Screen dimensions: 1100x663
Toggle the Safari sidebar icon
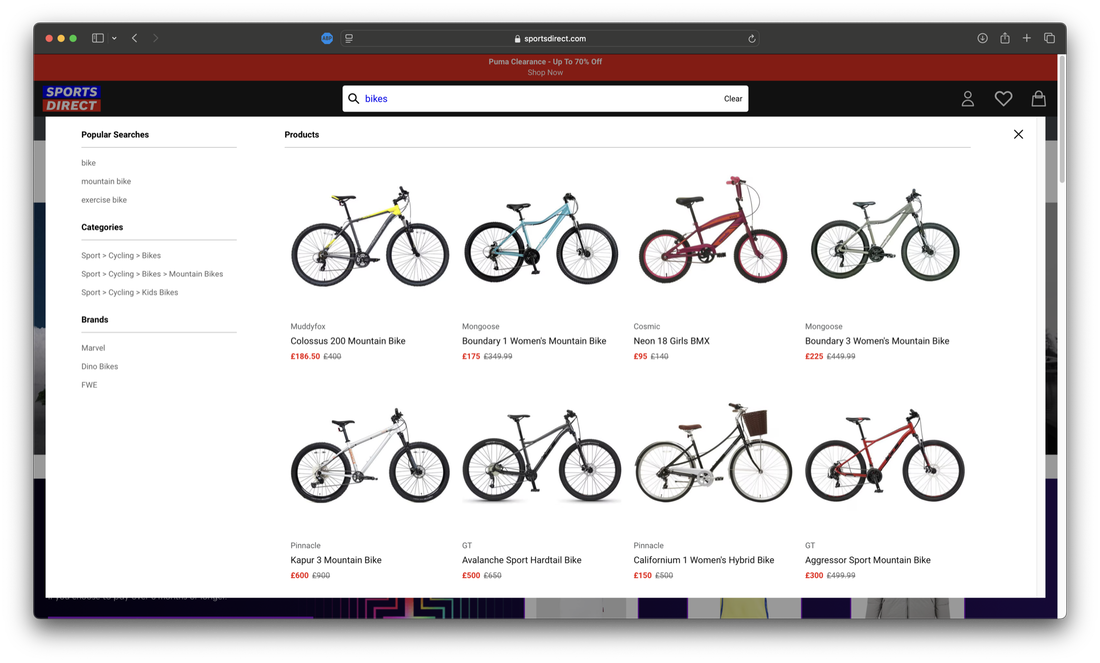tap(98, 39)
